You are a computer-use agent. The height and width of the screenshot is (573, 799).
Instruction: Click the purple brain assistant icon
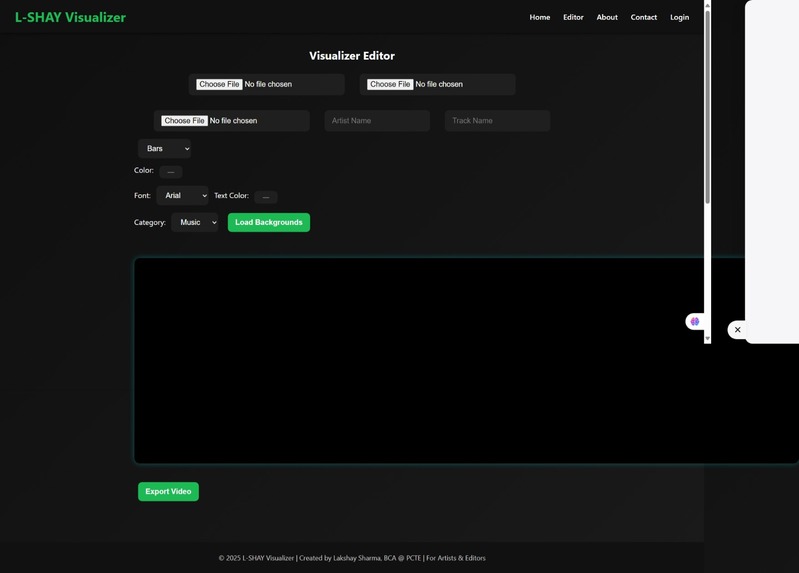(695, 322)
